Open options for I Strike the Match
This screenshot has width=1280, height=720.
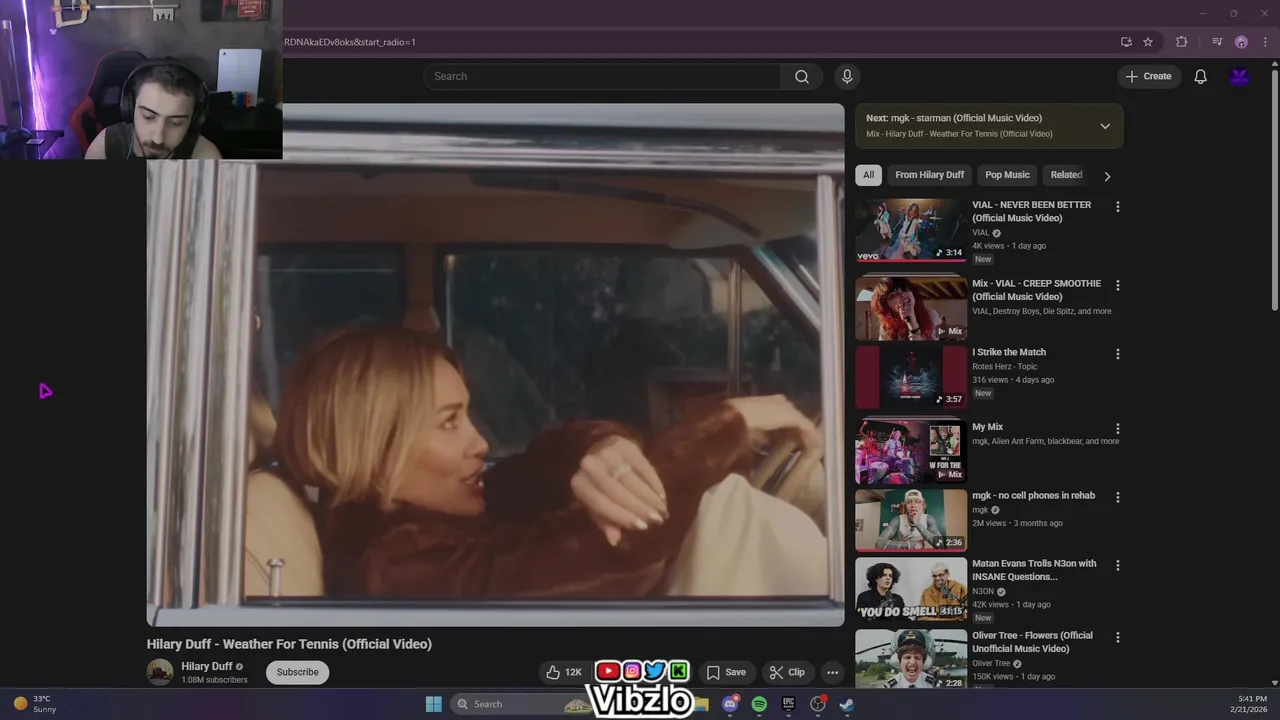[1118, 354]
